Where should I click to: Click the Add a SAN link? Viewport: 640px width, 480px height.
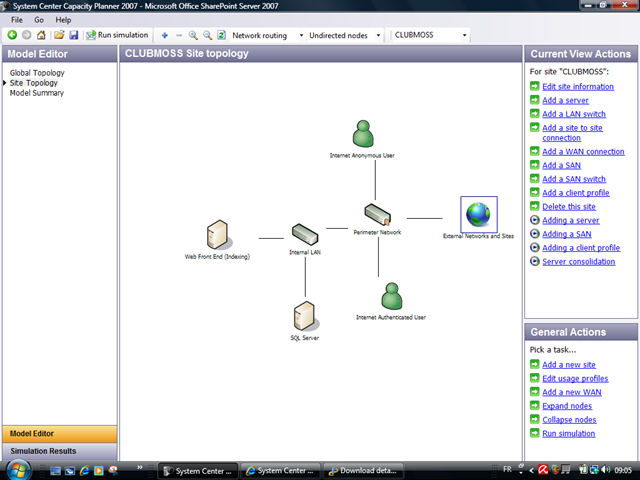pos(561,165)
